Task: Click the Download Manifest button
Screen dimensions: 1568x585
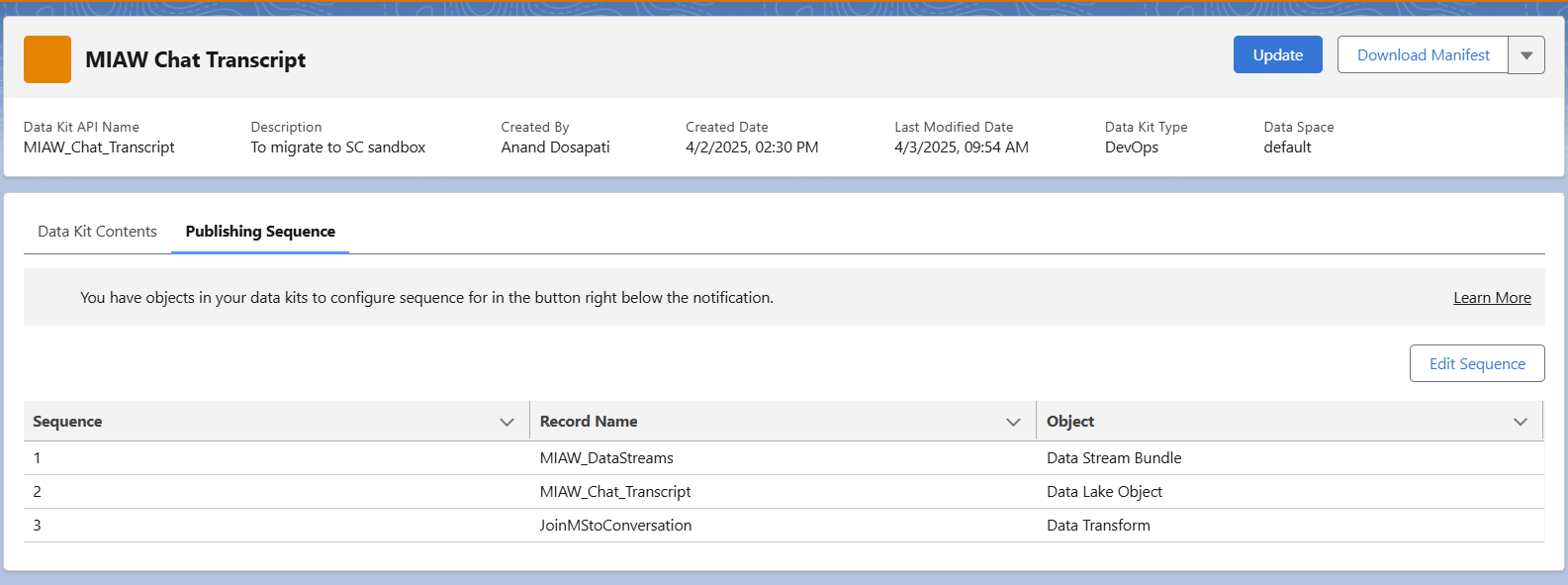Action: 1422,55
